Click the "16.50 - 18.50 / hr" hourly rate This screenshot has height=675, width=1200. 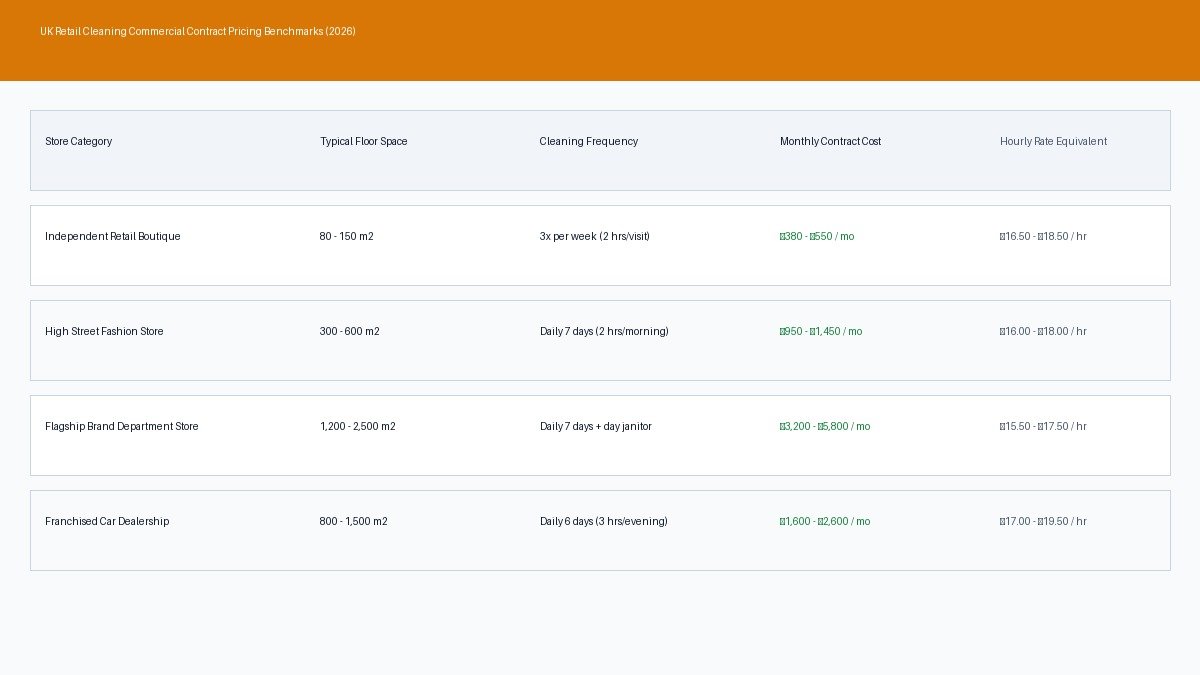tap(1043, 236)
